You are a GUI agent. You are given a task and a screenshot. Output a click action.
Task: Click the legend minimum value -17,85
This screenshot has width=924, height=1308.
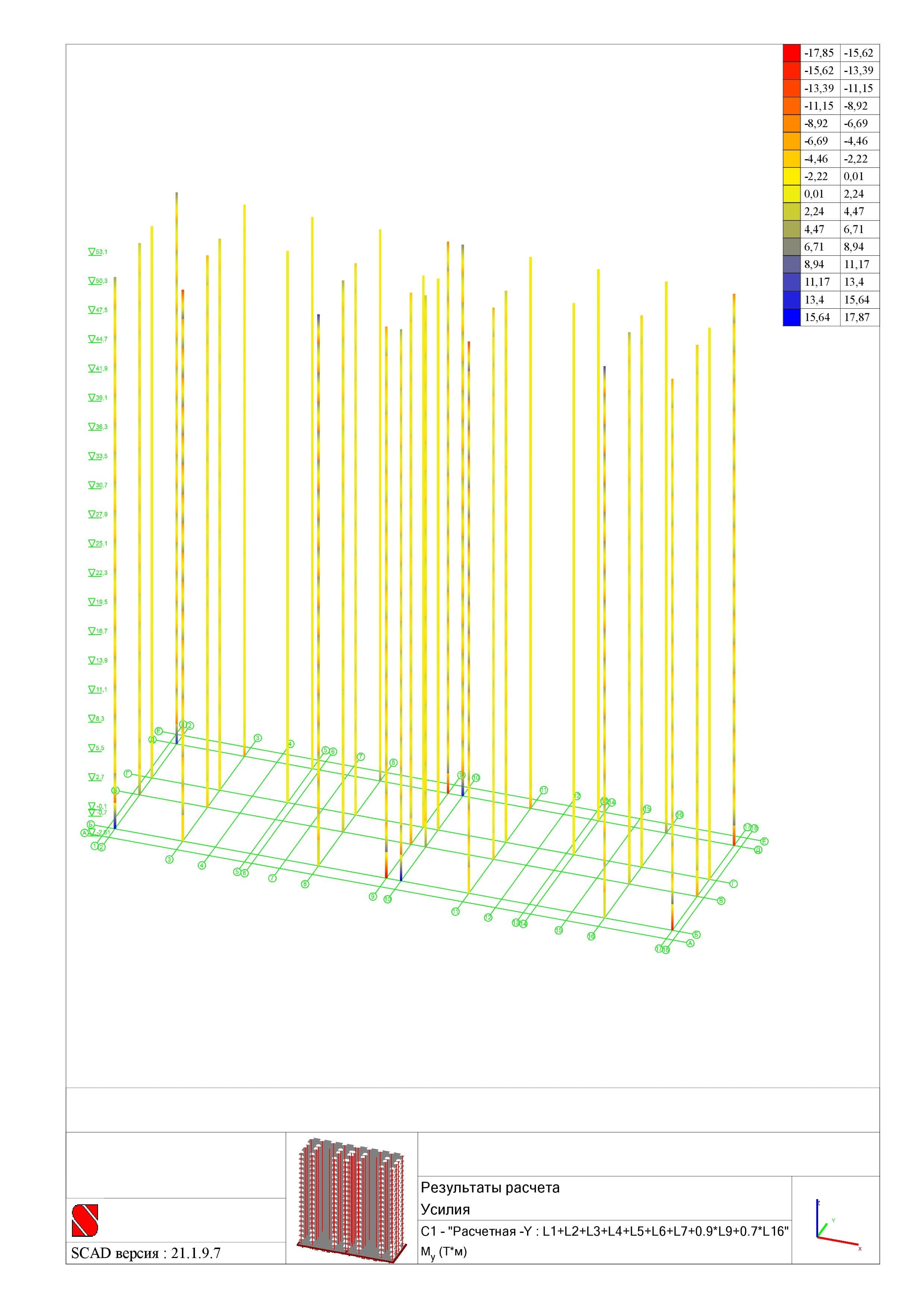click(819, 53)
